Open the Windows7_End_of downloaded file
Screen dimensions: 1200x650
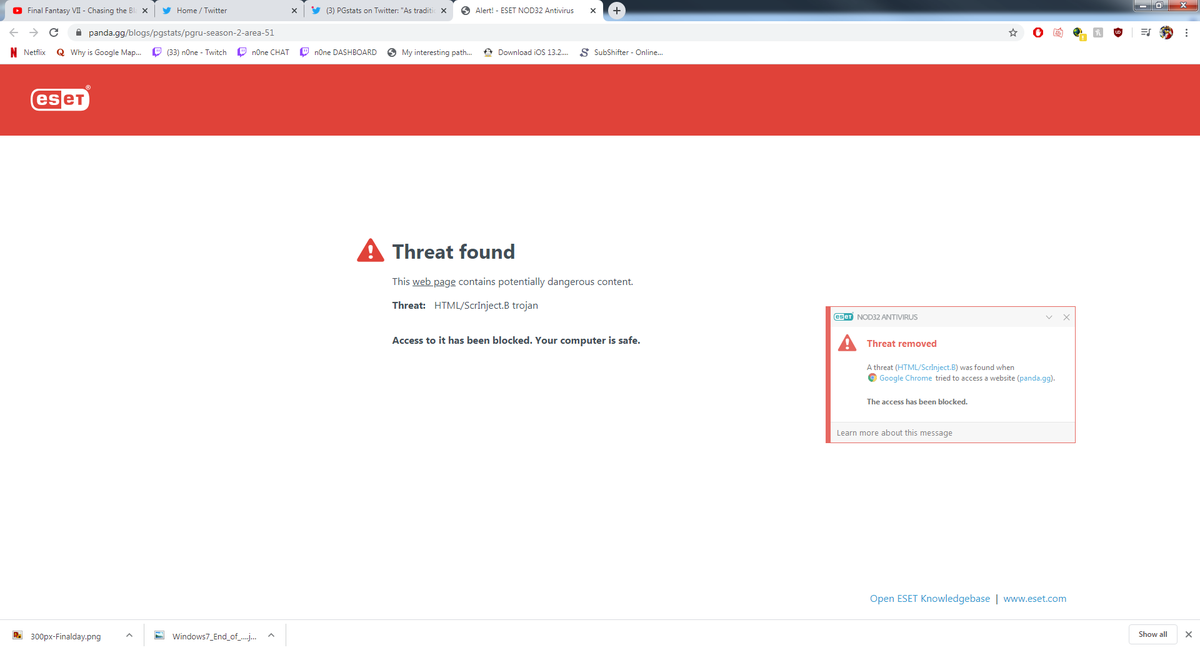coord(206,635)
